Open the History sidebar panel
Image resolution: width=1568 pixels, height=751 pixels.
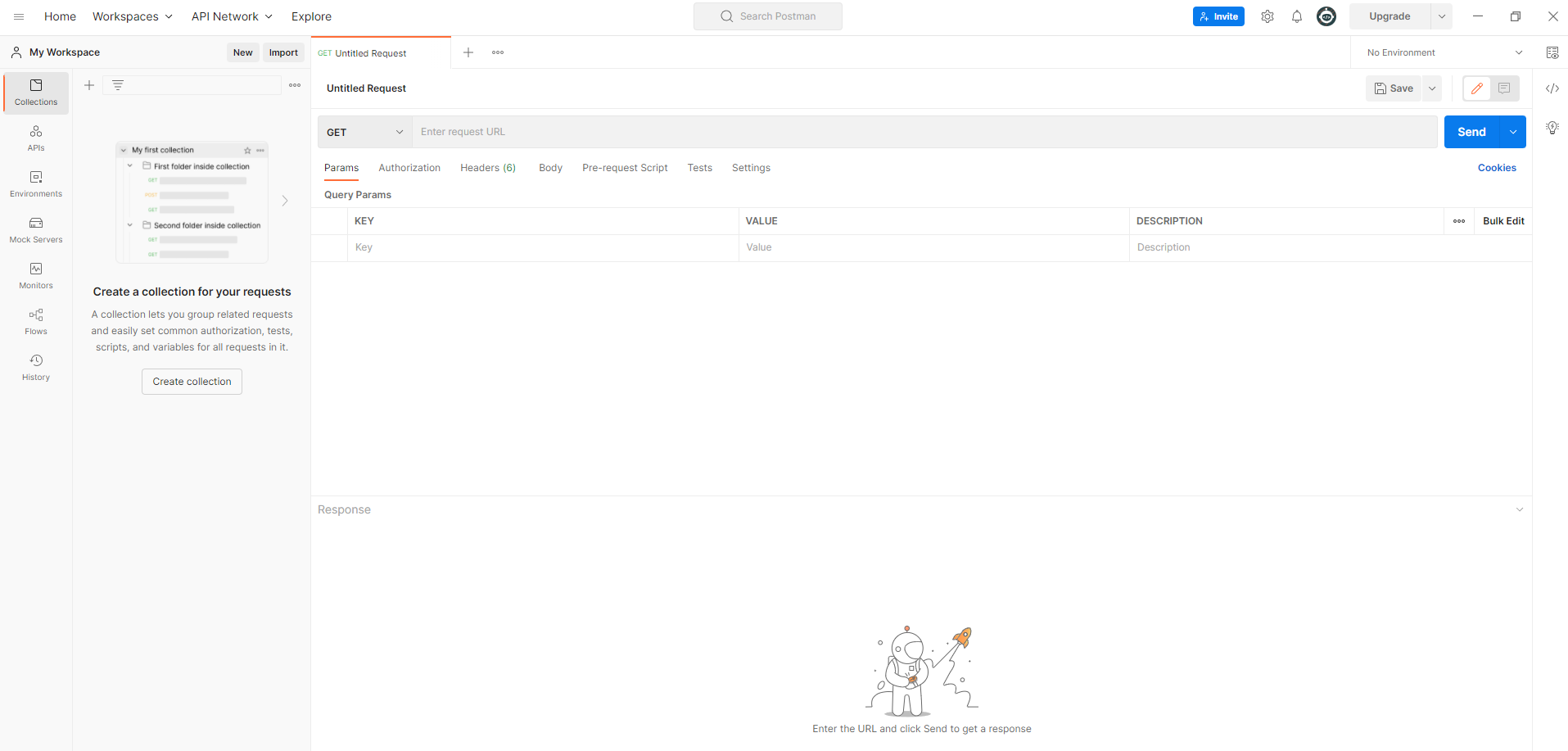(x=36, y=368)
